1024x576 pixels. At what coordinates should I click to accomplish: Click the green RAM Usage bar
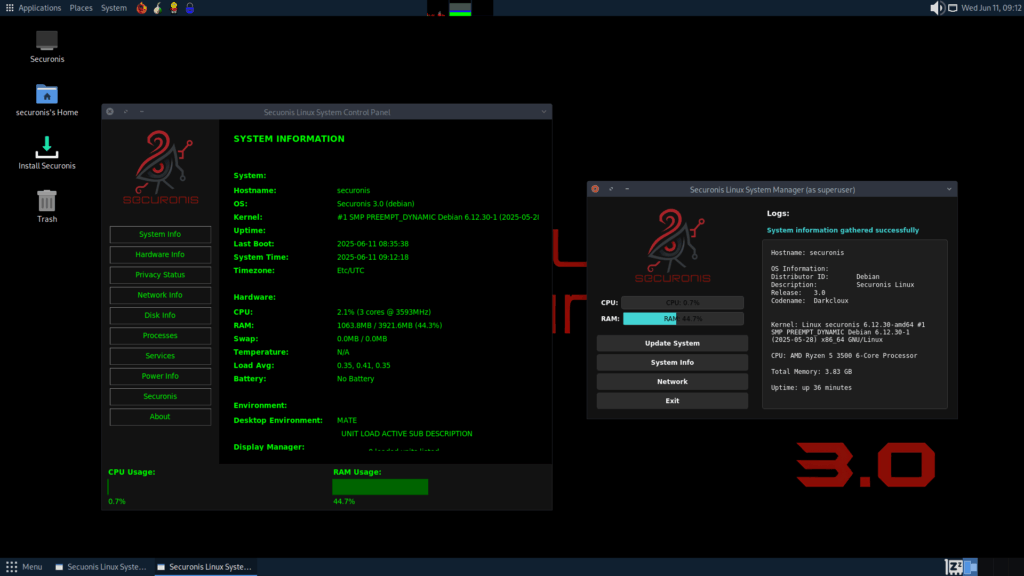click(x=380, y=487)
